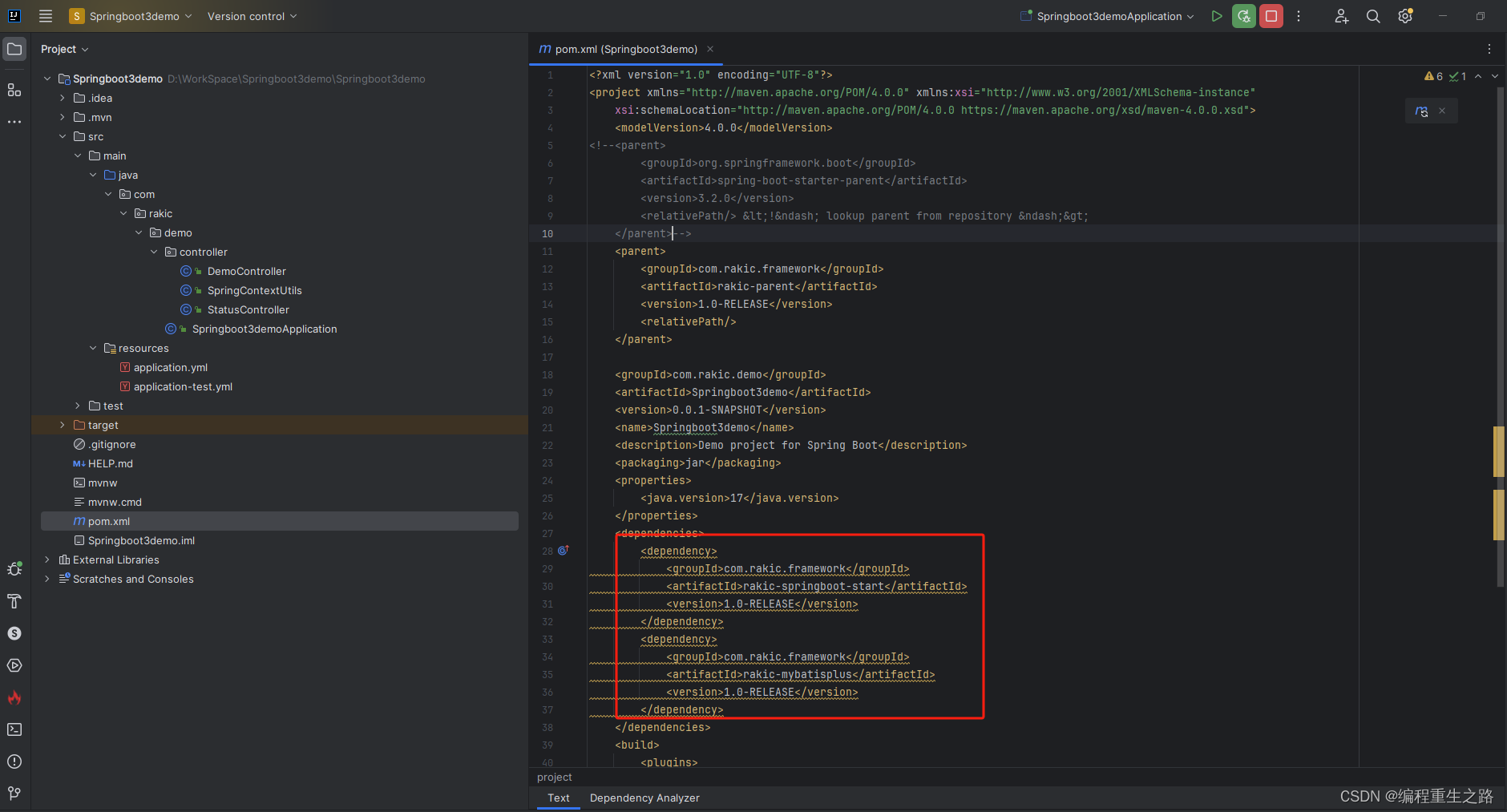This screenshot has height=812, width=1507.
Task: Open Version control dropdown
Action: [252, 16]
